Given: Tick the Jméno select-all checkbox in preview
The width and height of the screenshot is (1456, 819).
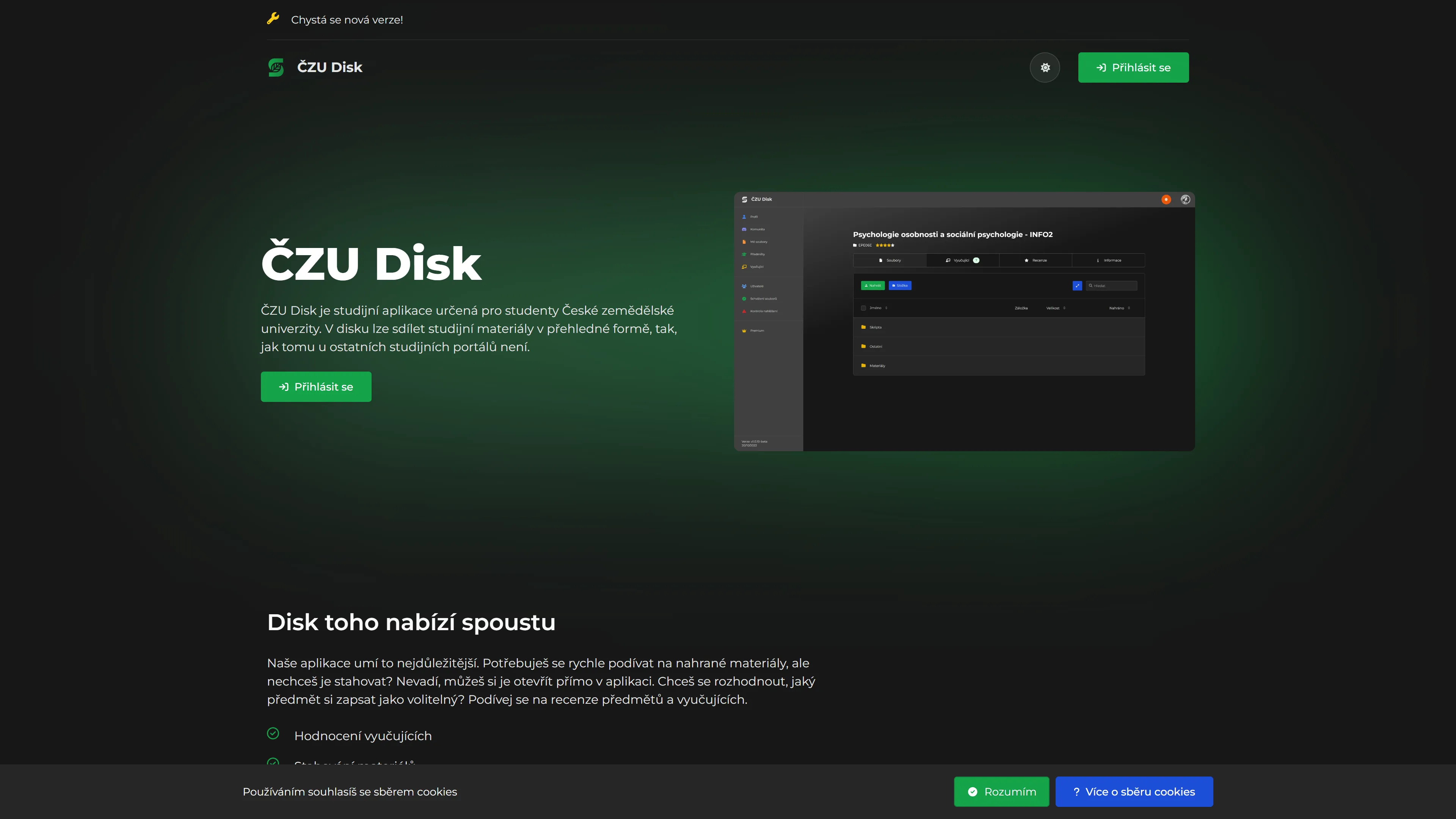Looking at the screenshot, I should point(863,308).
